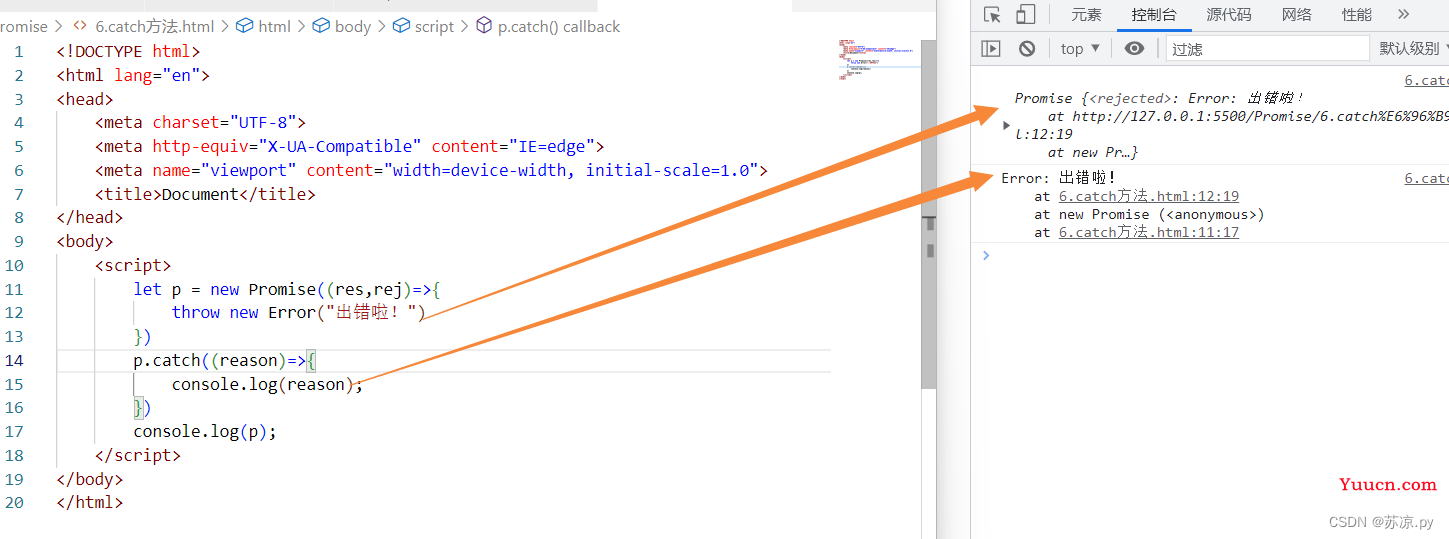Image resolution: width=1449 pixels, height=539 pixels.
Task: Open the 默认级别 log level dropdown
Action: click(1414, 48)
